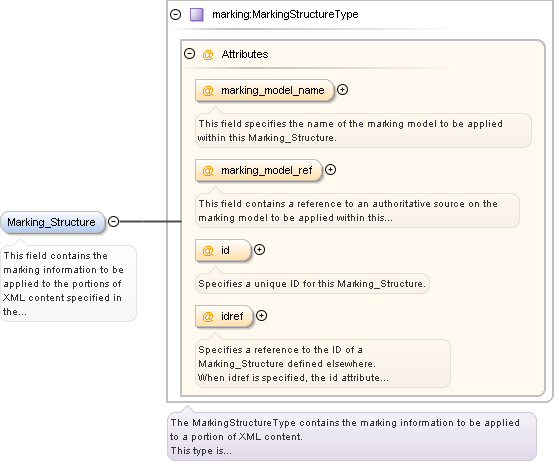Click the @ icon on marking_model_ref attribute
This screenshot has width=555, height=464.
pyautogui.click(x=208, y=171)
